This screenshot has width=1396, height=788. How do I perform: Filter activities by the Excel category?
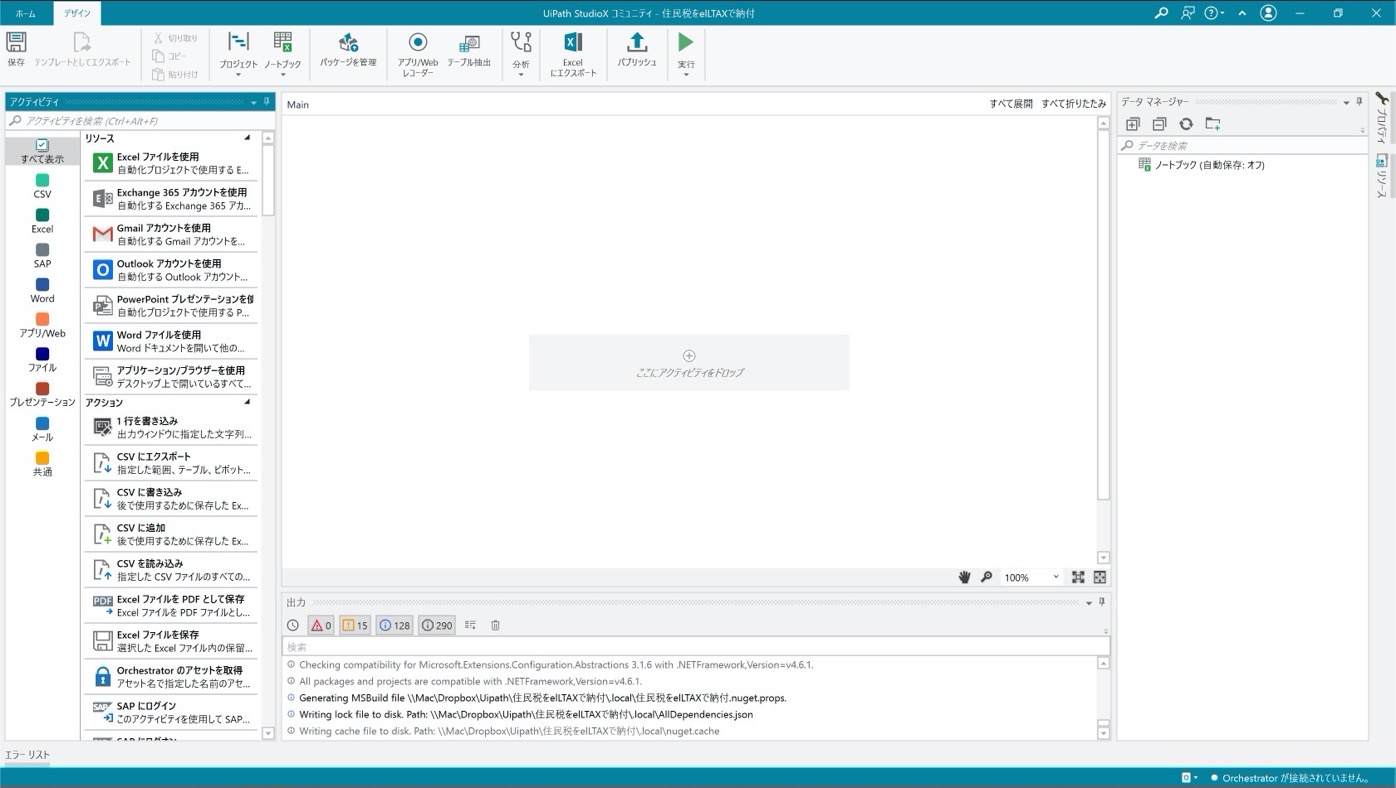(42, 221)
